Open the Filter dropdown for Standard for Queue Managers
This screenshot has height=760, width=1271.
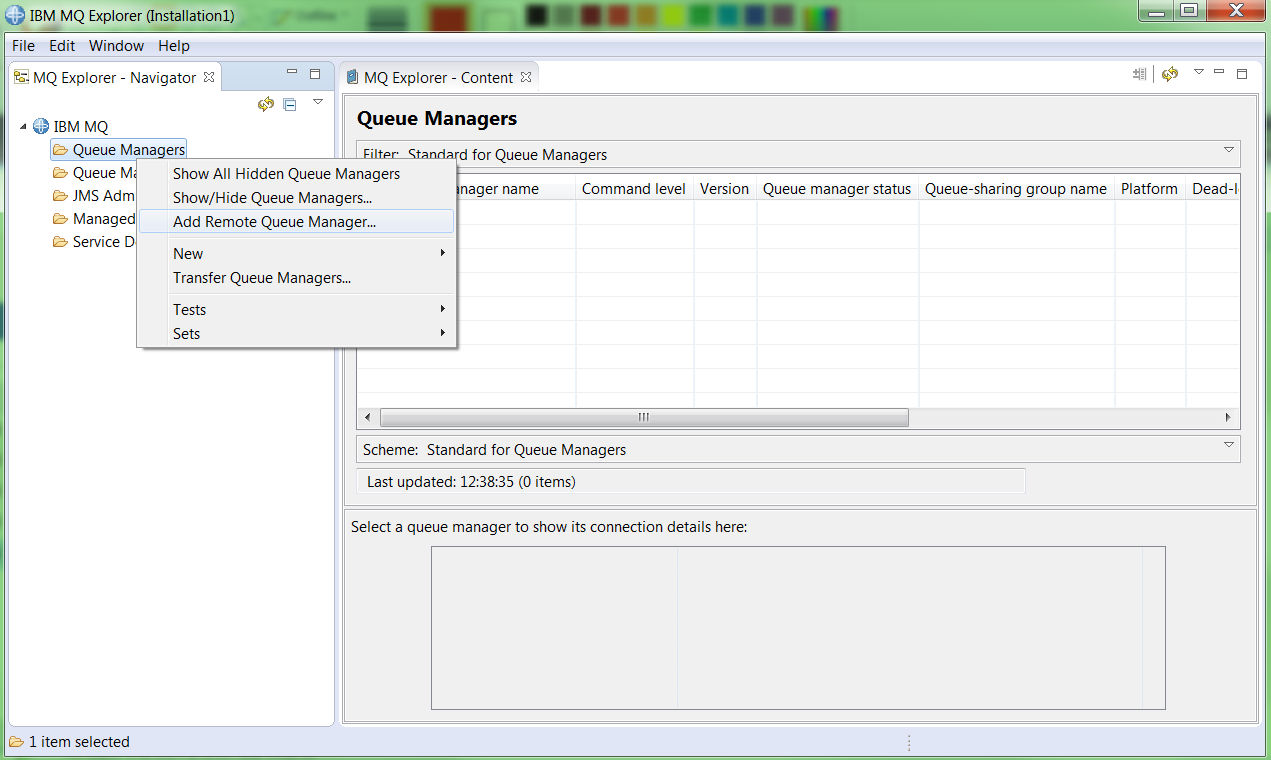pos(1228,150)
